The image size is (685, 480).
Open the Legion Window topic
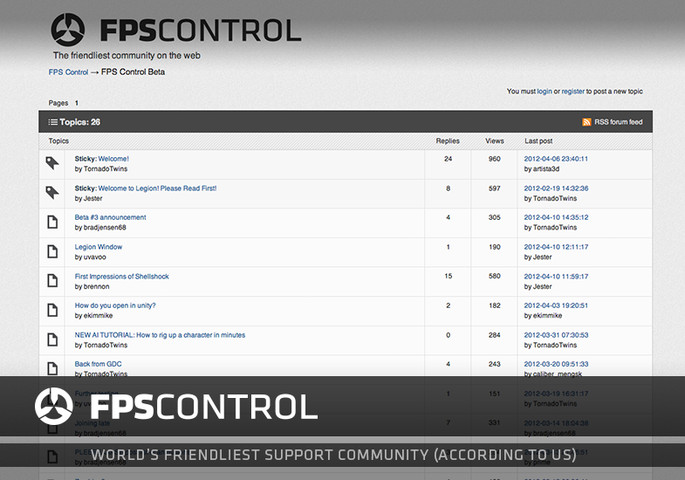pyautogui.click(x=98, y=247)
